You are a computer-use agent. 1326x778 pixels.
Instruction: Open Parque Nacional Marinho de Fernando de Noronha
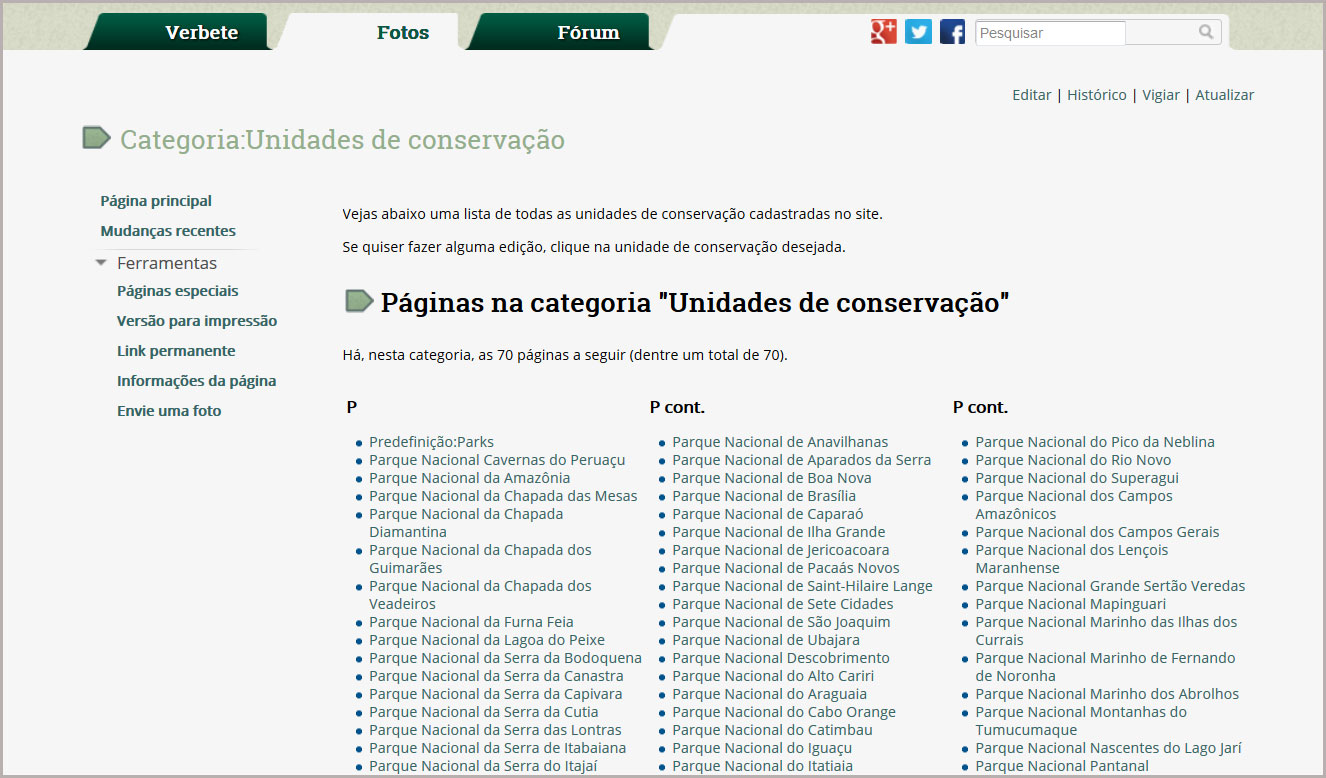click(1105, 667)
